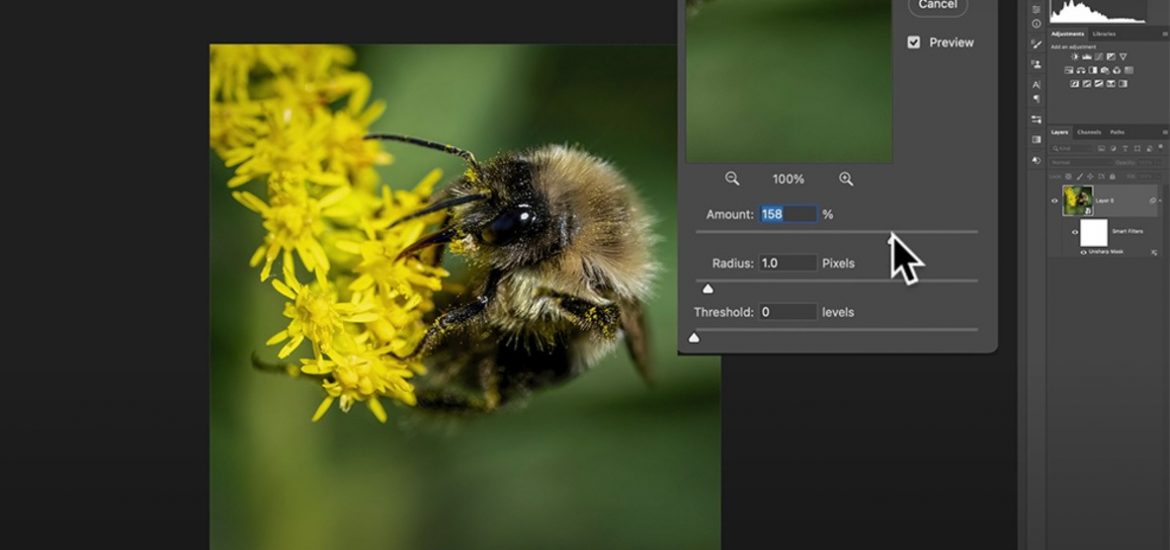Open the Layers panel options menu
Viewport: 1170px width, 550px height.
[x=1164, y=132]
